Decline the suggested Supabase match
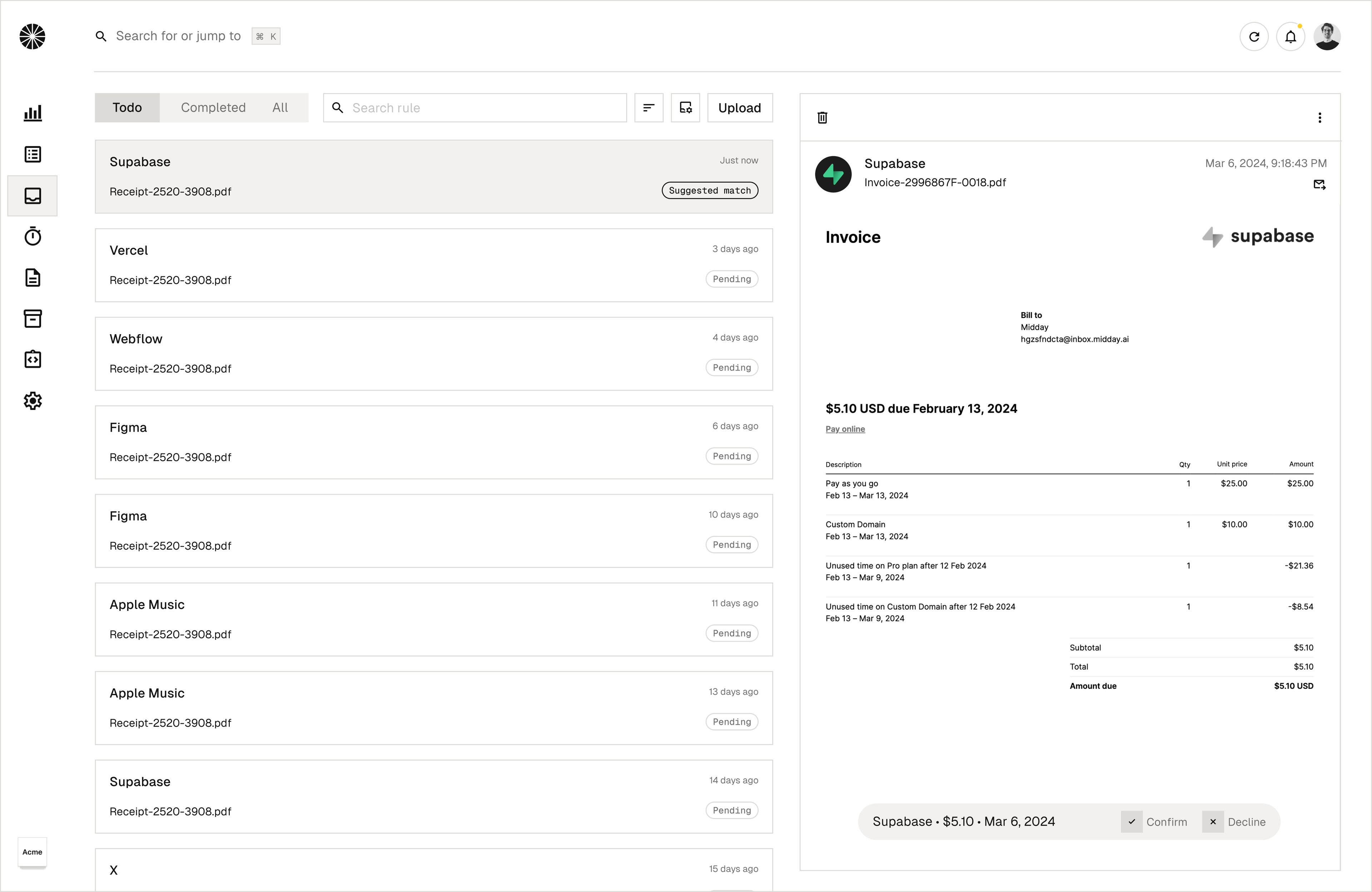The image size is (1372, 892). pyautogui.click(x=1236, y=822)
